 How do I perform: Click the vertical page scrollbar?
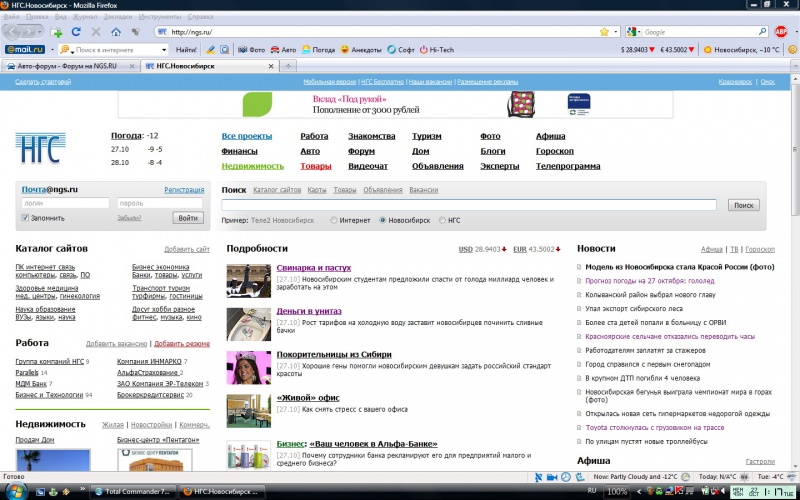click(793, 250)
